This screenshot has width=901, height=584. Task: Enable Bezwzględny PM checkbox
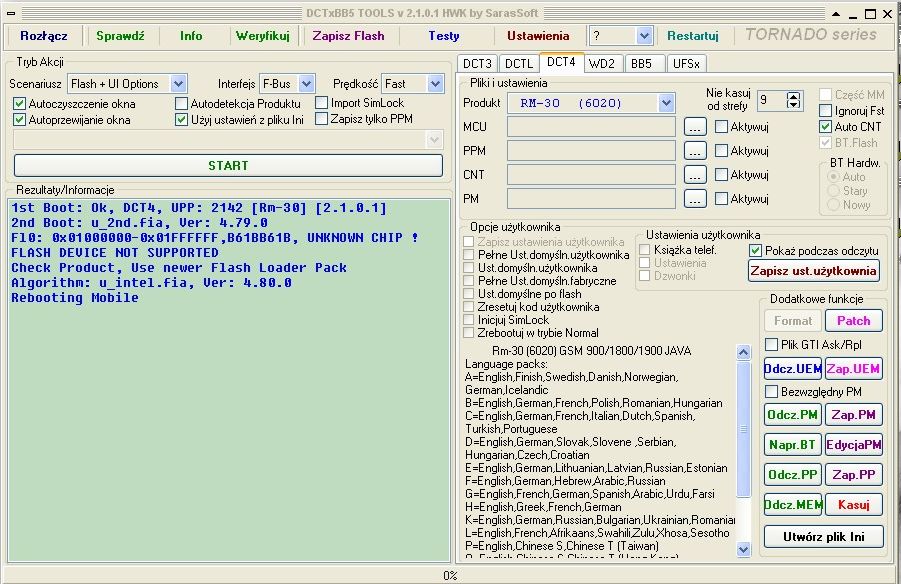click(x=772, y=391)
